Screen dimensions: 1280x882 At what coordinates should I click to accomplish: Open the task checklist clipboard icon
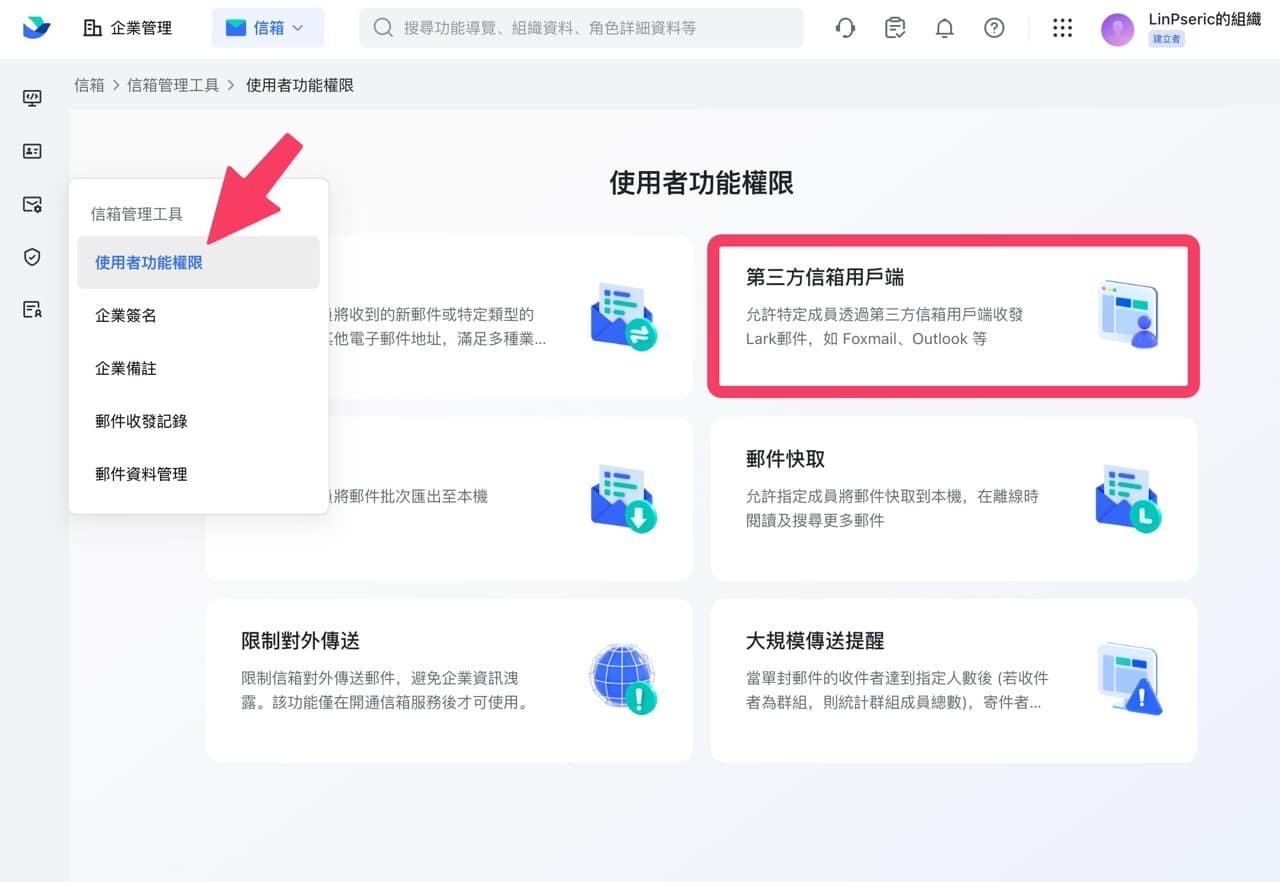tap(895, 28)
